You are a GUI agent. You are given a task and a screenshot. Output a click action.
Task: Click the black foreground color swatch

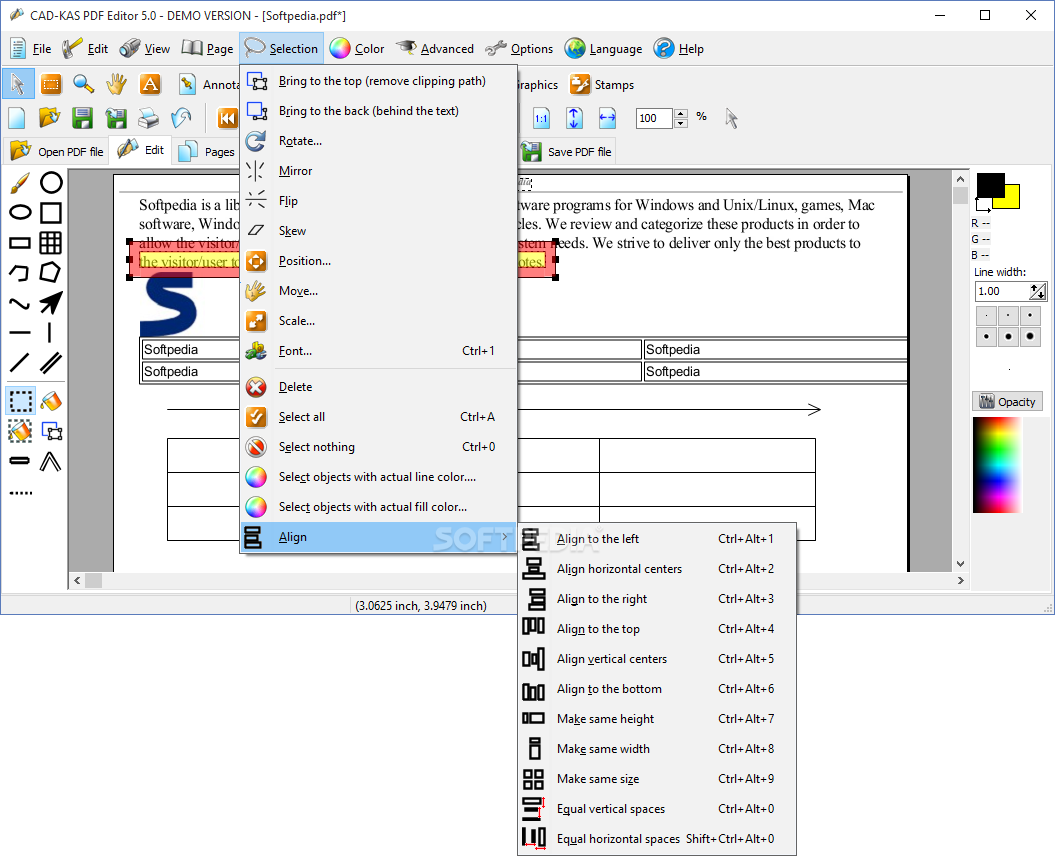(x=990, y=185)
